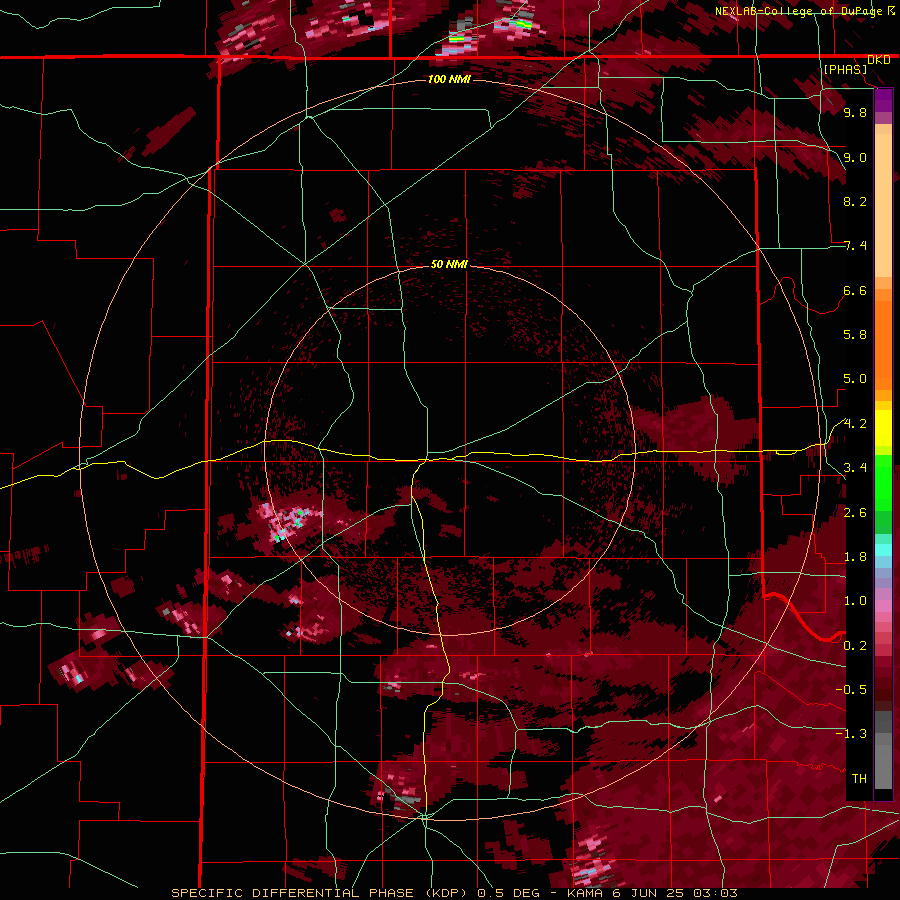Select the 6.6 scale value
This screenshot has width=900, height=900.
(x=855, y=290)
